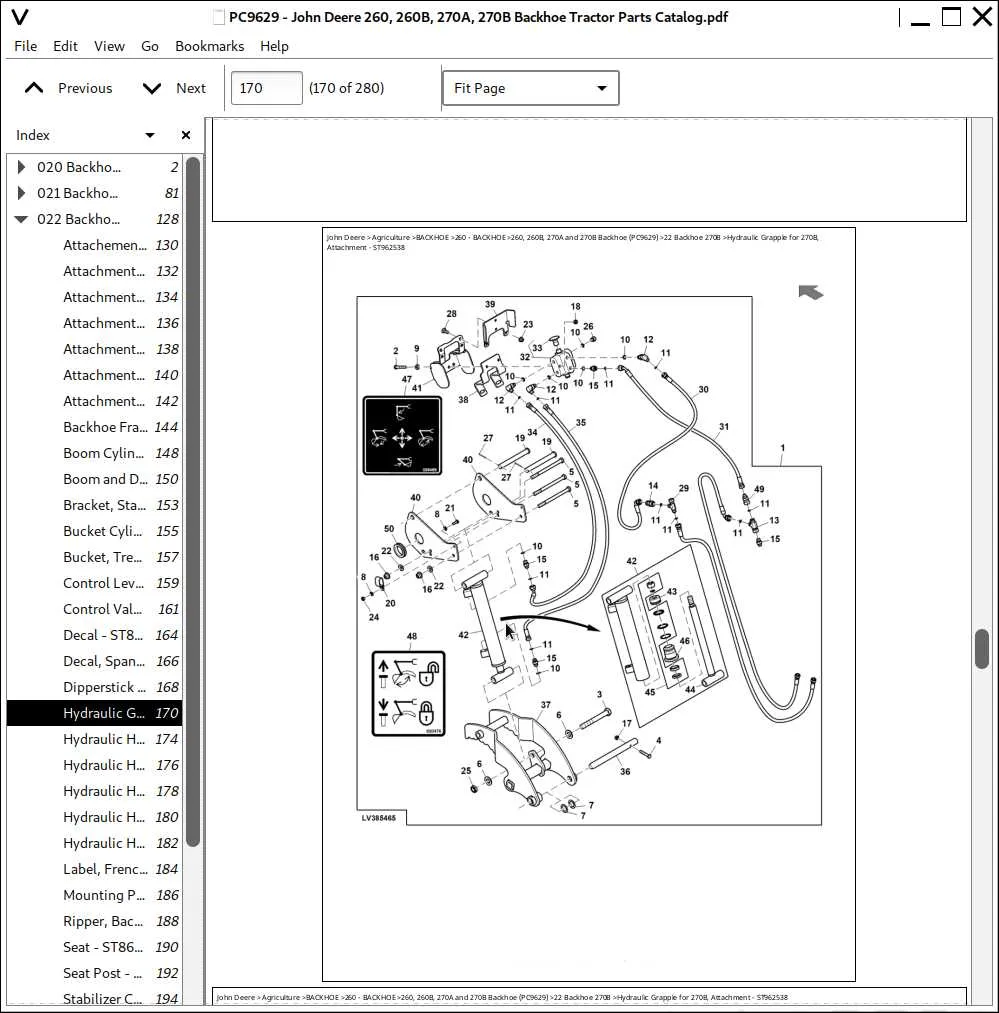Open the Hydraulic H... entry for page 176
Viewport: 999px width, 1013px height.
point(95,765)
